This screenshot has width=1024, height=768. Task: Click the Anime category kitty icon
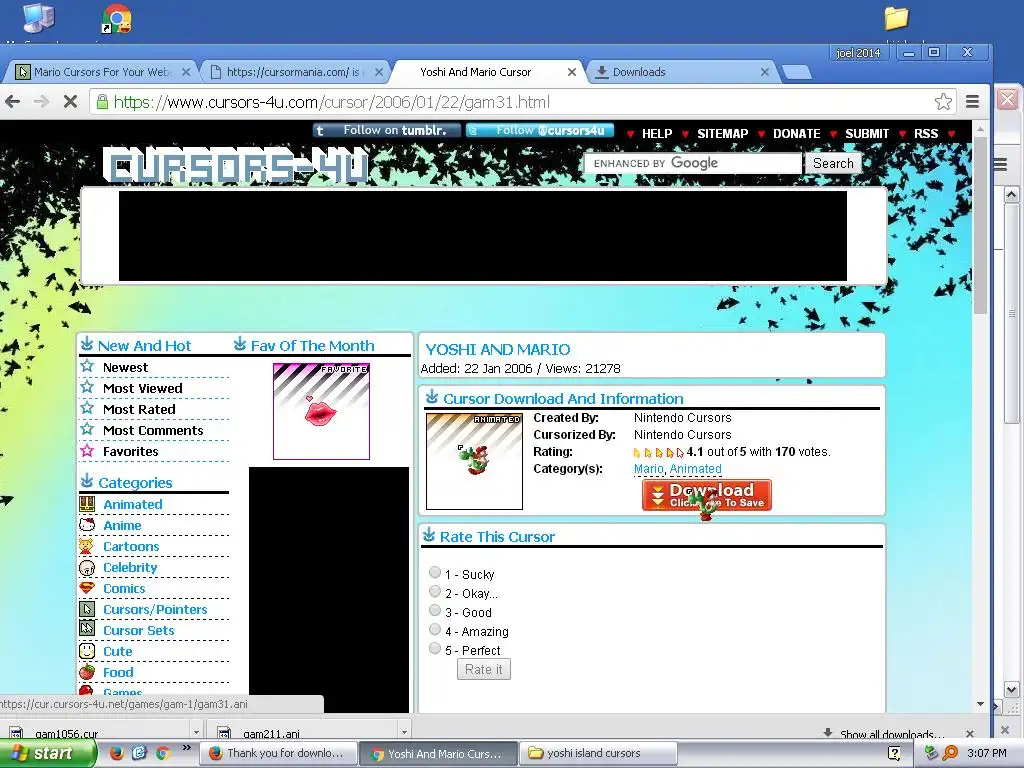tap(87, 524)
